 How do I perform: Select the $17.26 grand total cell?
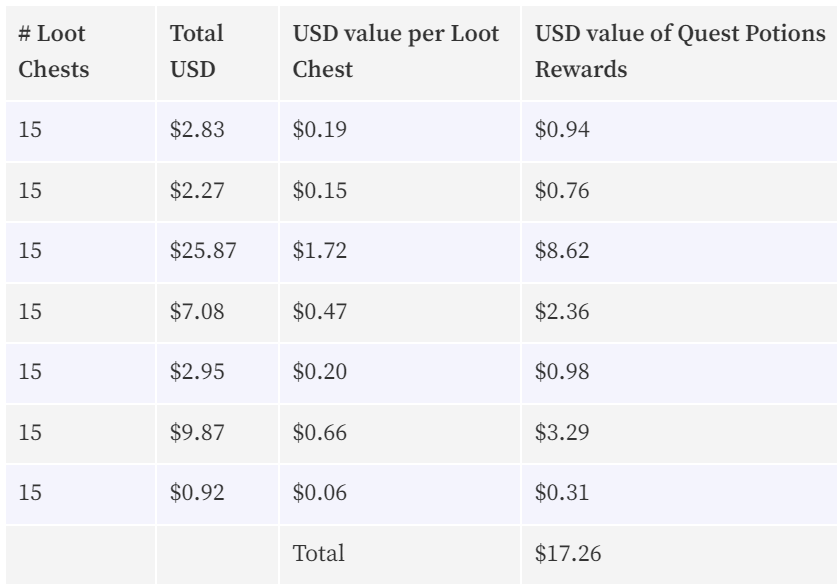pyautogui.click(x=680, y=555)
